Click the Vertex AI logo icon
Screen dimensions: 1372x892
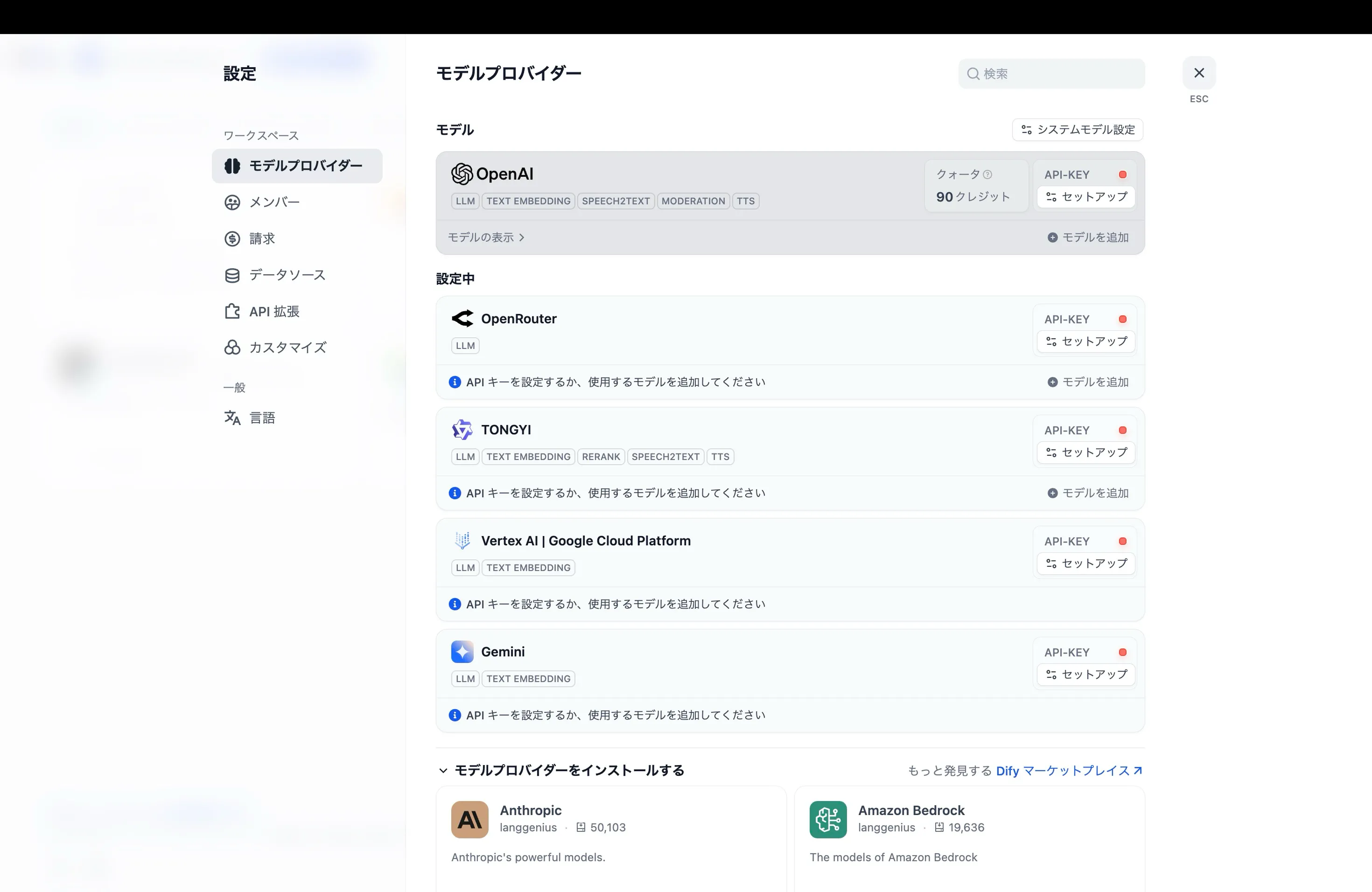point(462,541)
